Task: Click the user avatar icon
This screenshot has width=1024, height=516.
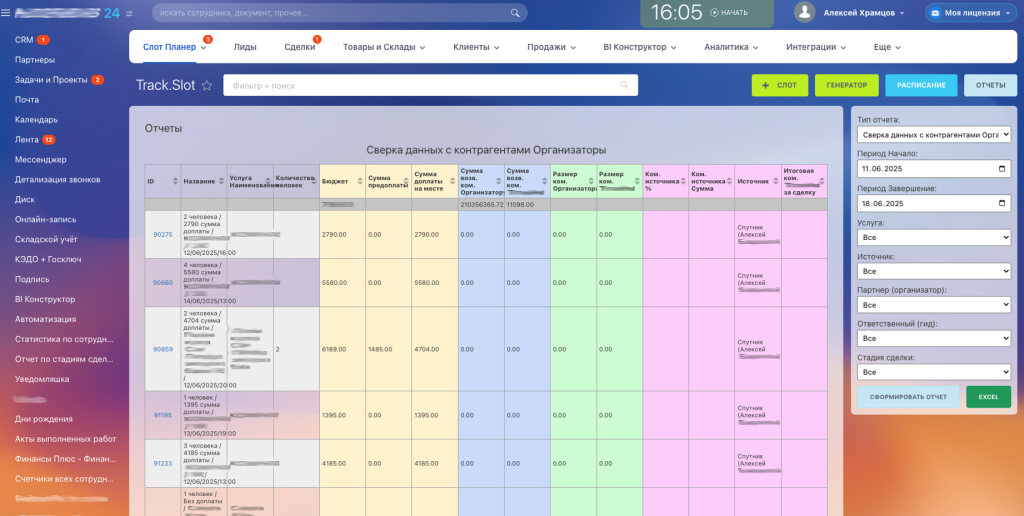Action: pyautogui.click(x=805, y=13)
